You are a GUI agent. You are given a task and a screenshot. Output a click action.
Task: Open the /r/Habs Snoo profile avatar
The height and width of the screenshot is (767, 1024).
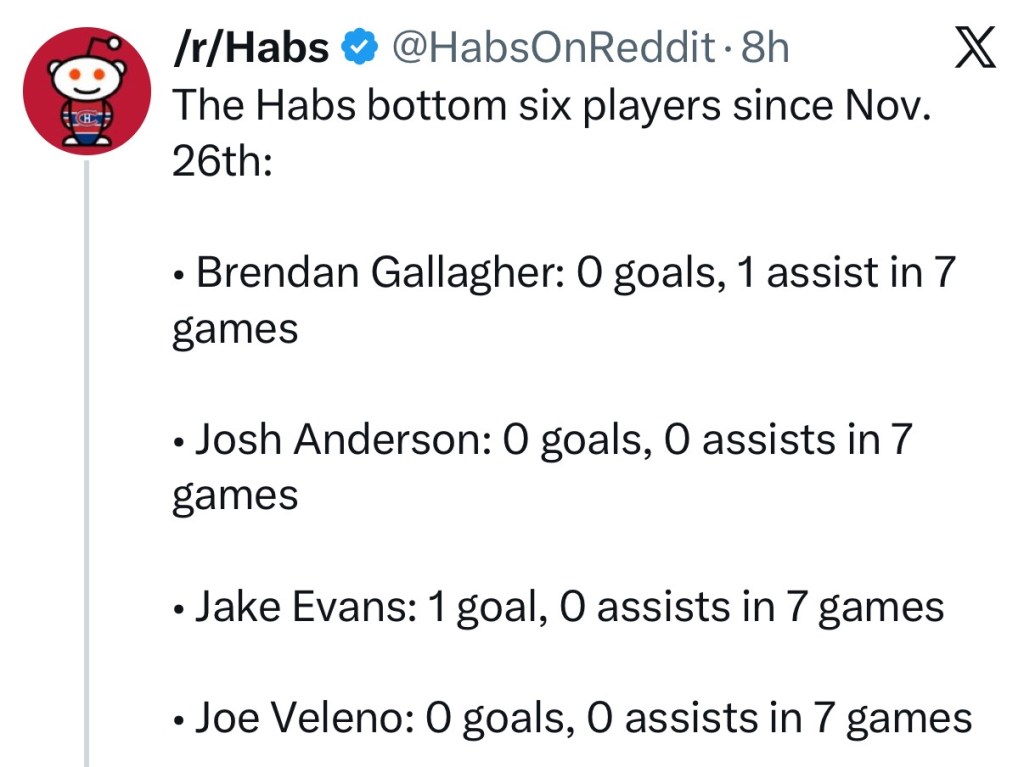pos(87,92)
